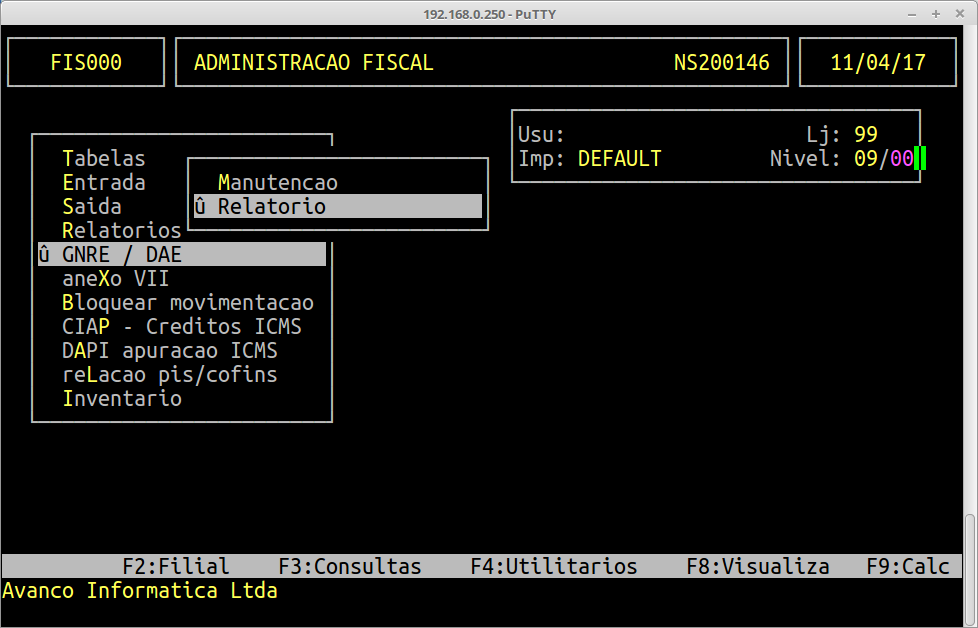Viewport: 978px width, 628px height.
Task: Select highlighted GNRE / DAE entry
Action: pos(181,255)
